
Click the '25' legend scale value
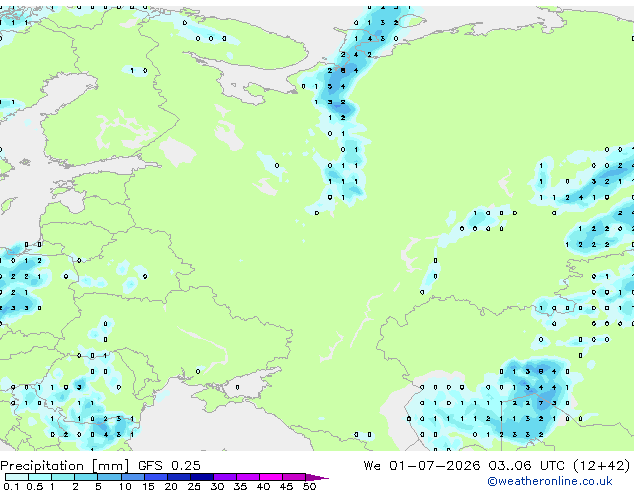coord(194,486)
